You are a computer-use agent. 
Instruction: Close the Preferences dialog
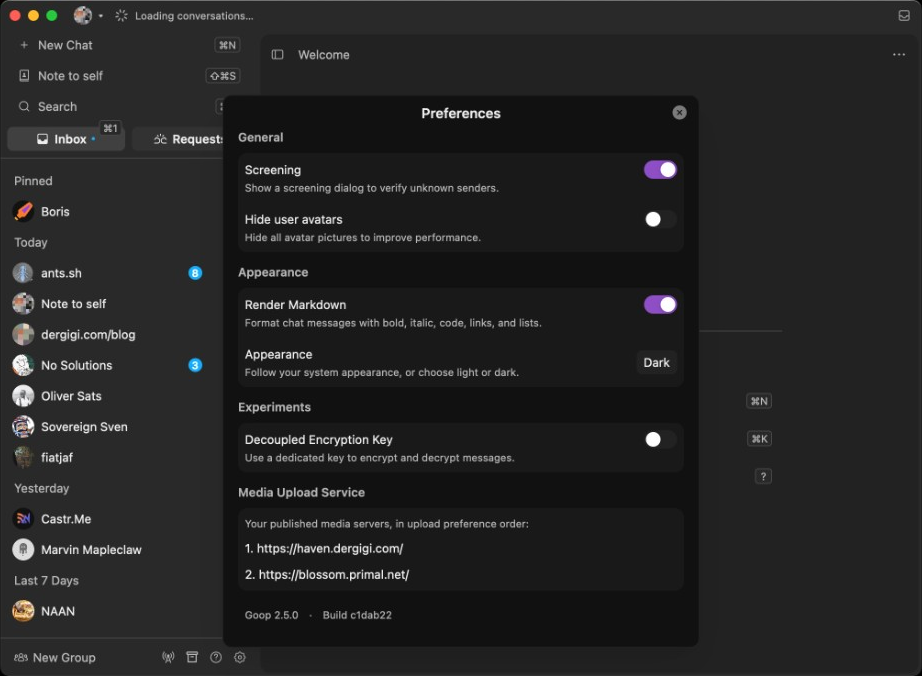tap(679, 112)
